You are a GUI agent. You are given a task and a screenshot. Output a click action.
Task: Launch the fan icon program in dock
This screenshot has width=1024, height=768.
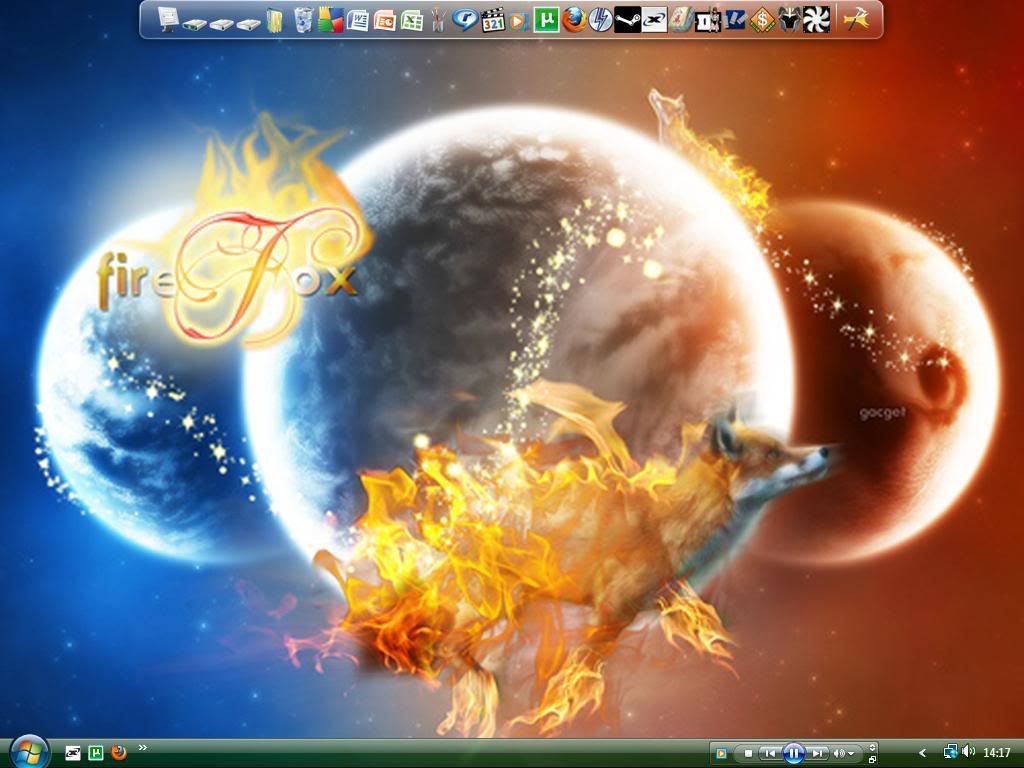tap(816, 20)
